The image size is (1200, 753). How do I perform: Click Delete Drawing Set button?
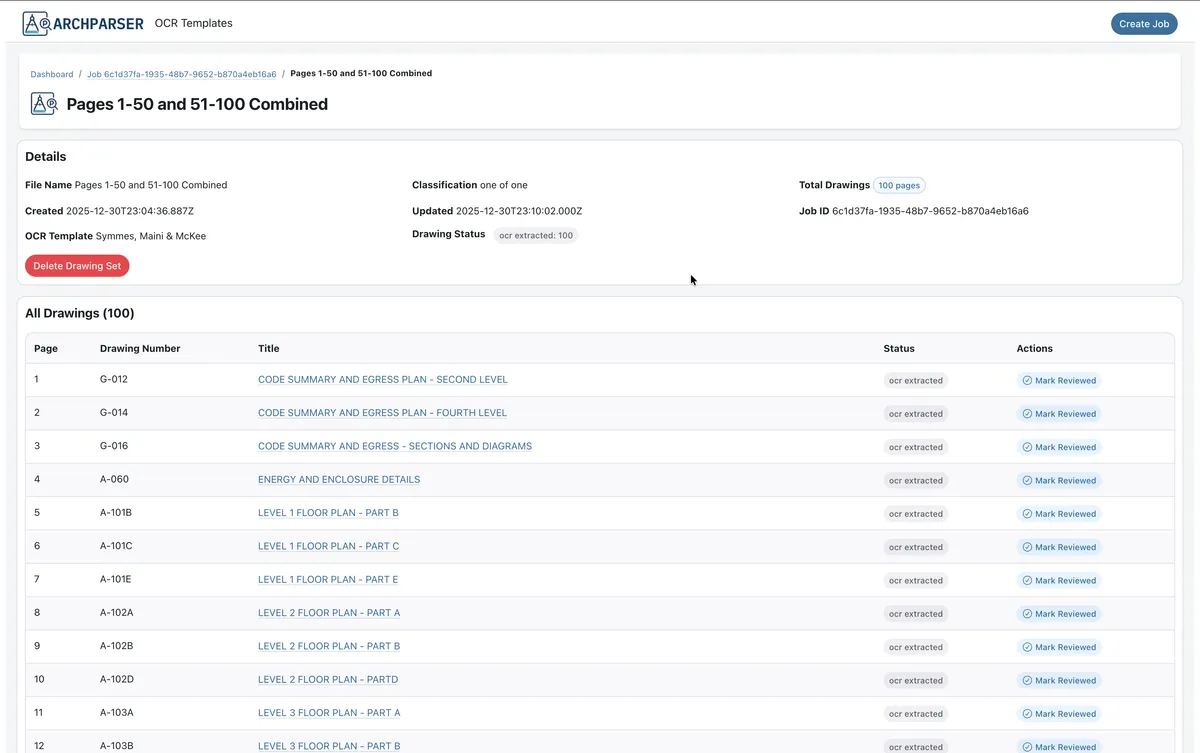coord(77,266)
